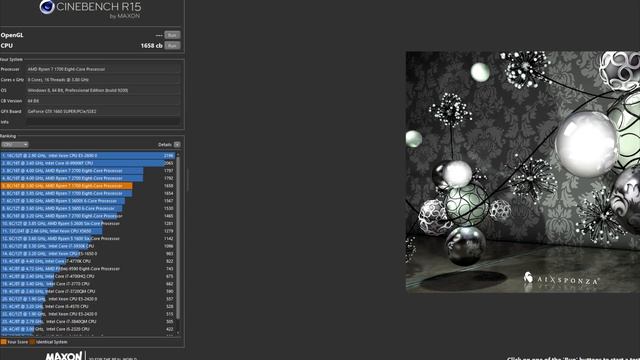Image resolution: width=640 pixels, height=360 pixels.
Task: Select the Ryzen 5 2600 Six-Core row
Action: tap(88, 224)
